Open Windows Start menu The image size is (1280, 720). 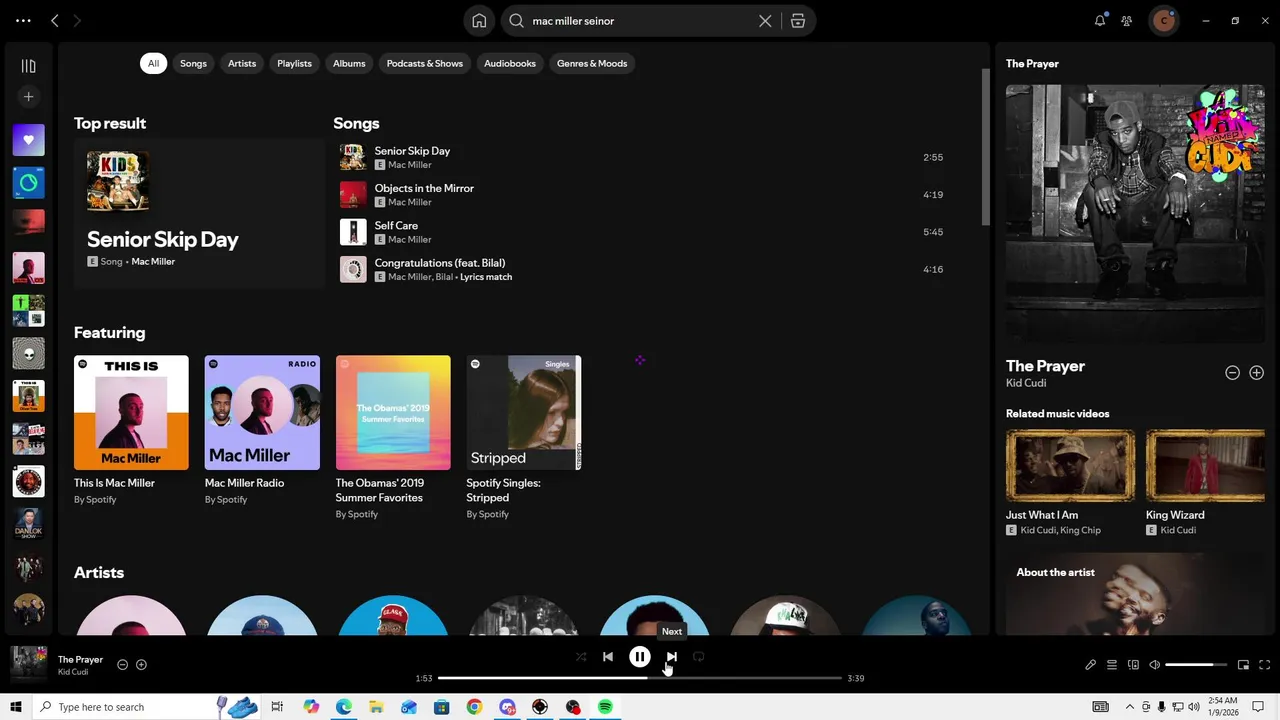click(x=16, y=707)
